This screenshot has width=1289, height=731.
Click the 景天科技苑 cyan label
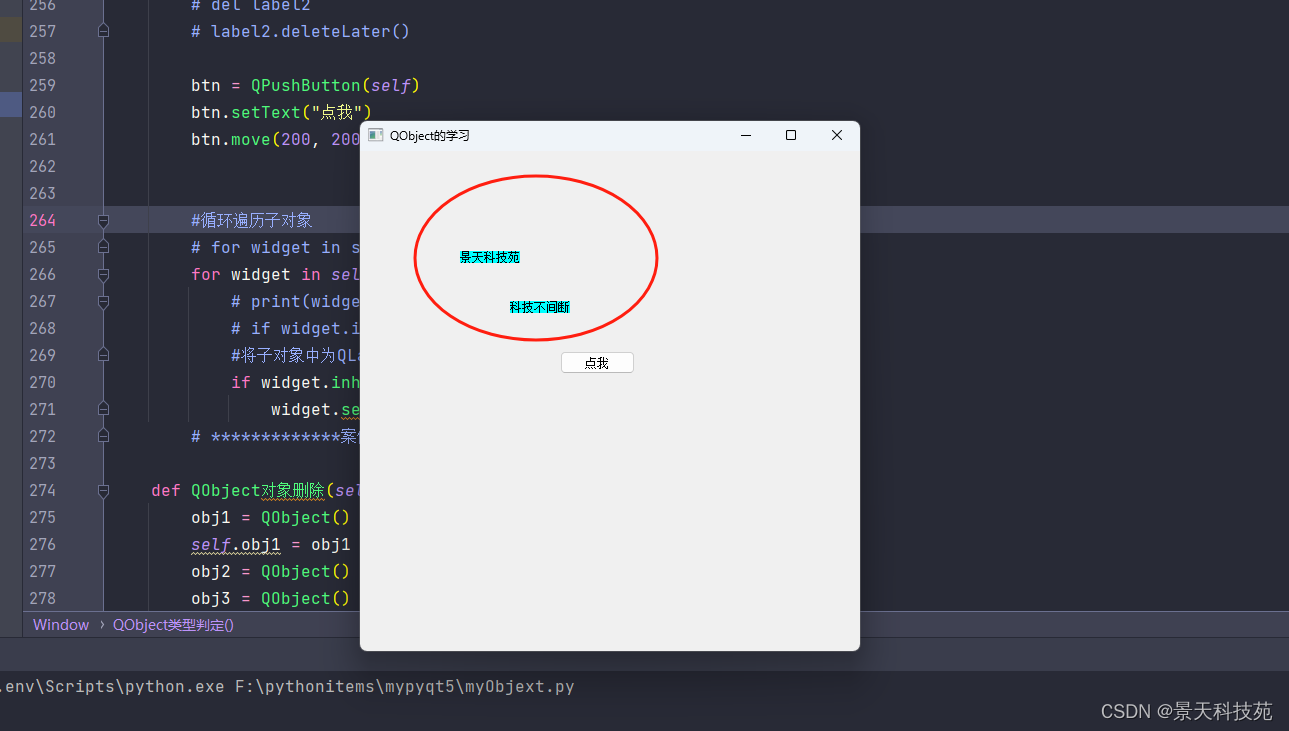[x=489, y=257]
